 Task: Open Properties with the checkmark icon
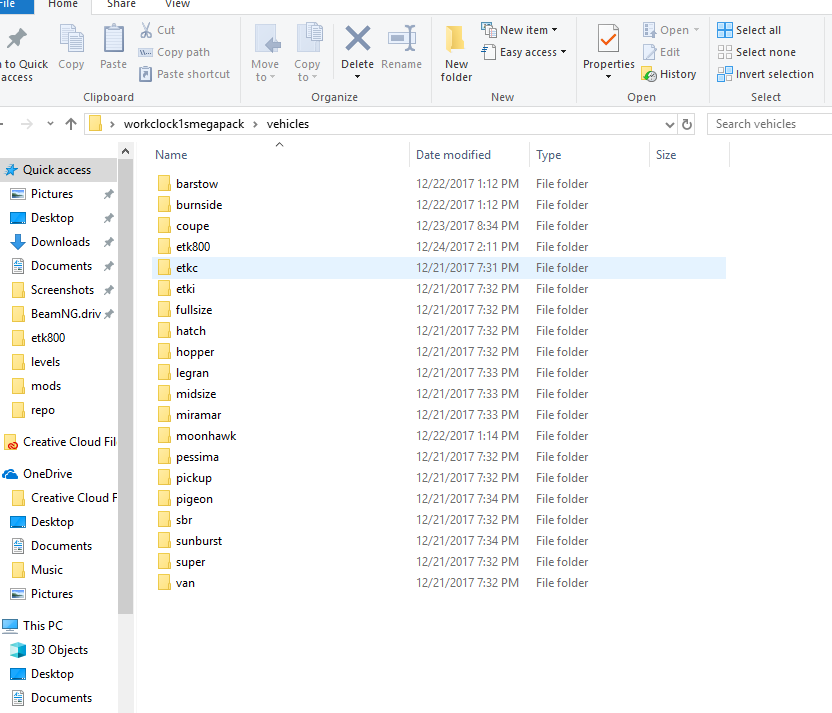point(608,38)
